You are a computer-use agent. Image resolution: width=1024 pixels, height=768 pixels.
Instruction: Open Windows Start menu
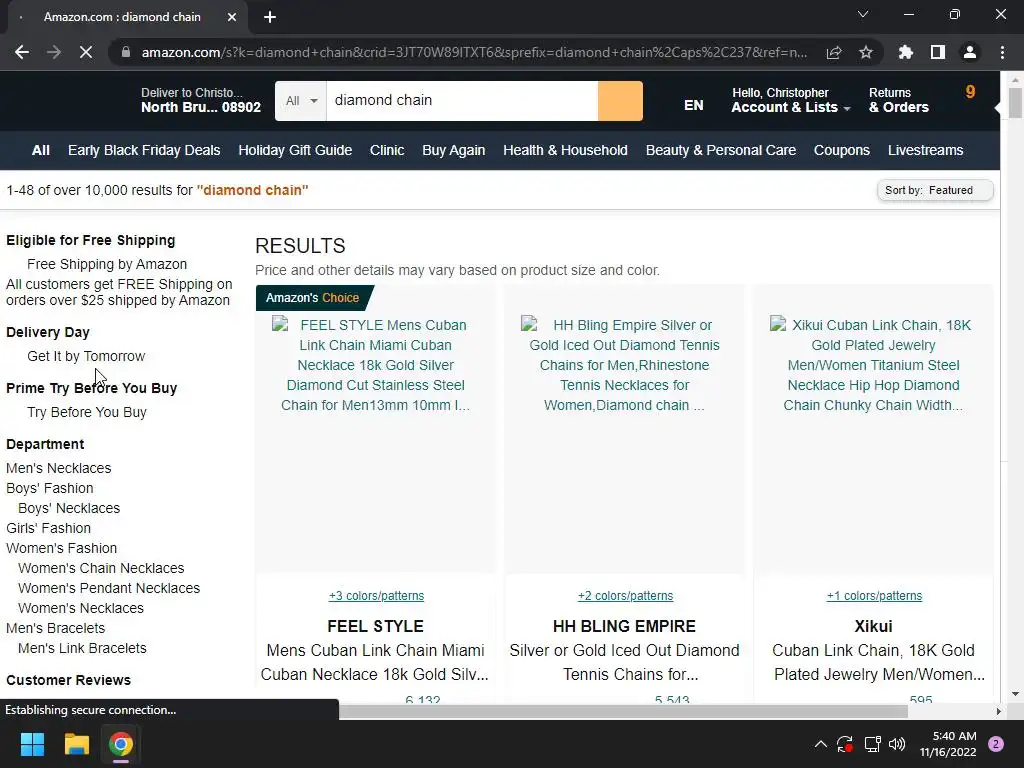click(32, 744)
